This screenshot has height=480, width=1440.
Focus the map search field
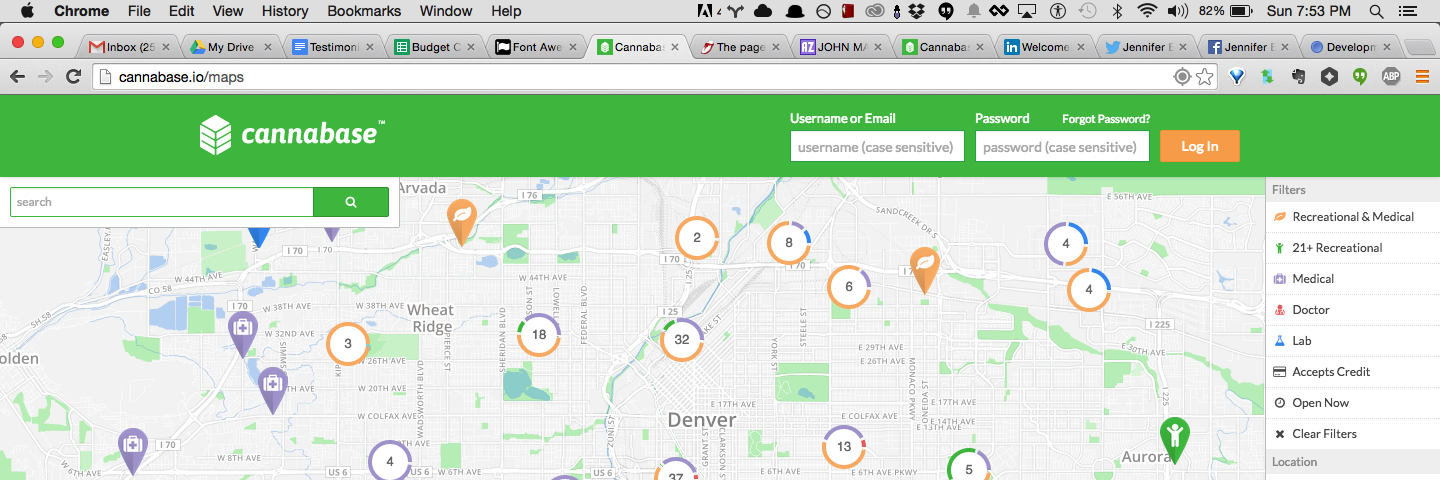tap(162, 202)
